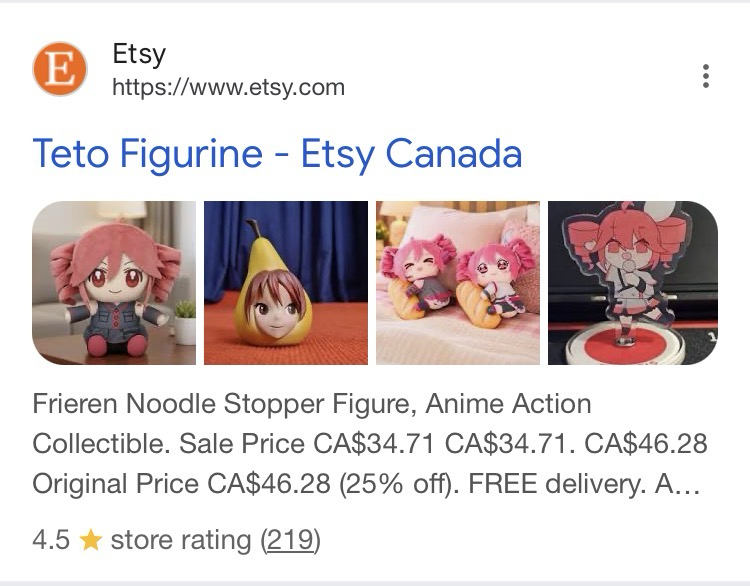View the two plushies on baguettes thumbnail
The width and height of the screenshot is (750, 586).
[458, 283]
